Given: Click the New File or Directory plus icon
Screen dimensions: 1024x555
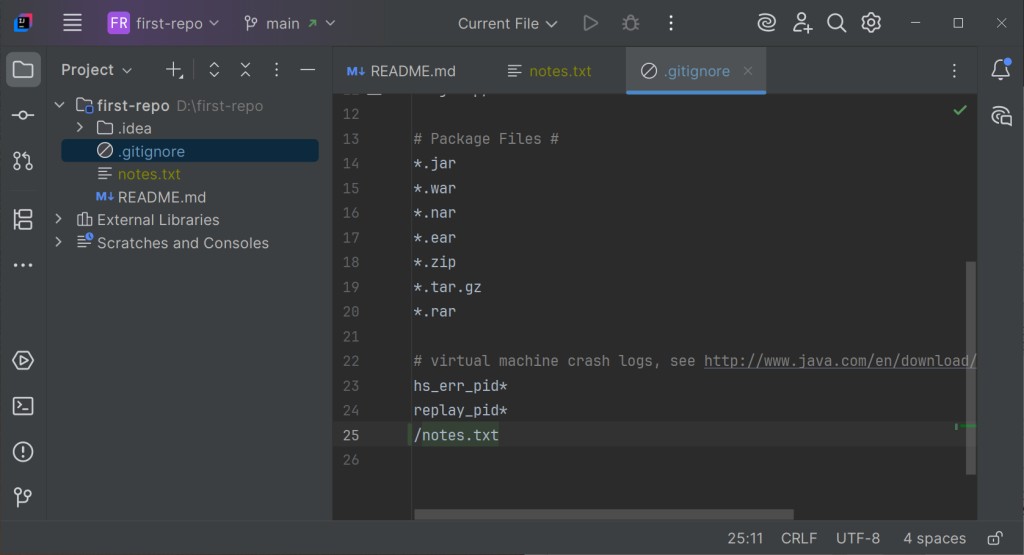Looking at the screenshot, I should pyautogui.click(x=174, y=70).
